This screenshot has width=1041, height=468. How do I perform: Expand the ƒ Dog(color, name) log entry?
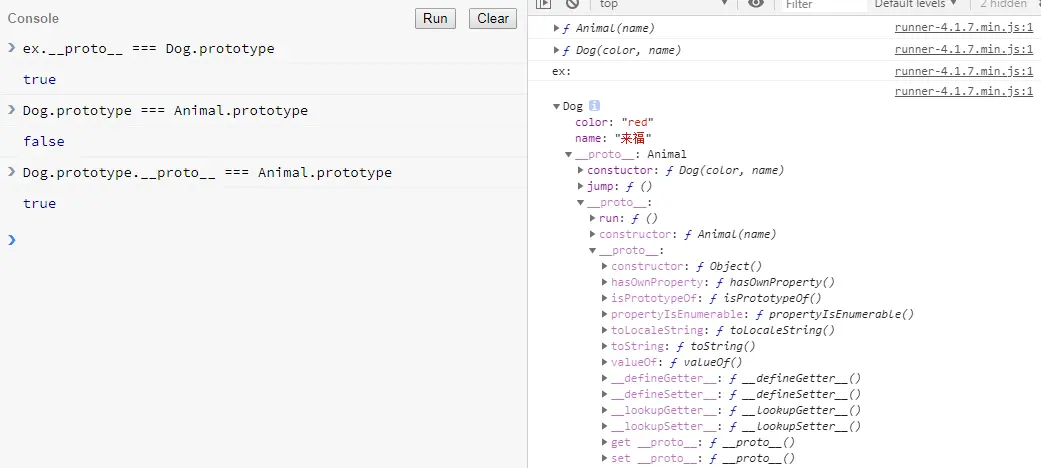point(556,50)
